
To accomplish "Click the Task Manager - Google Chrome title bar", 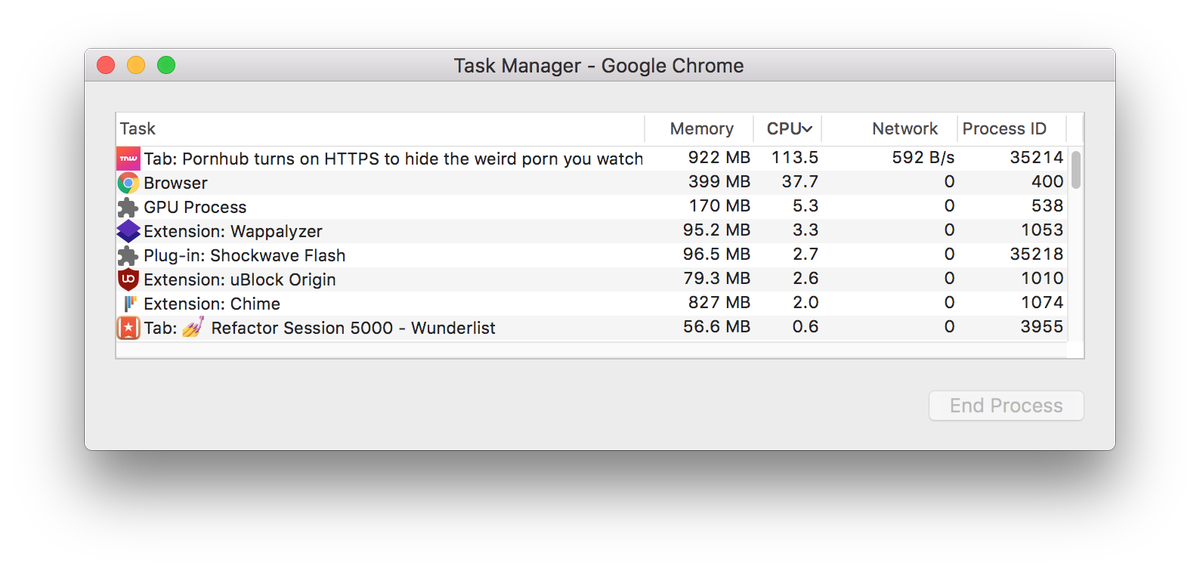I will click(599, 66).
